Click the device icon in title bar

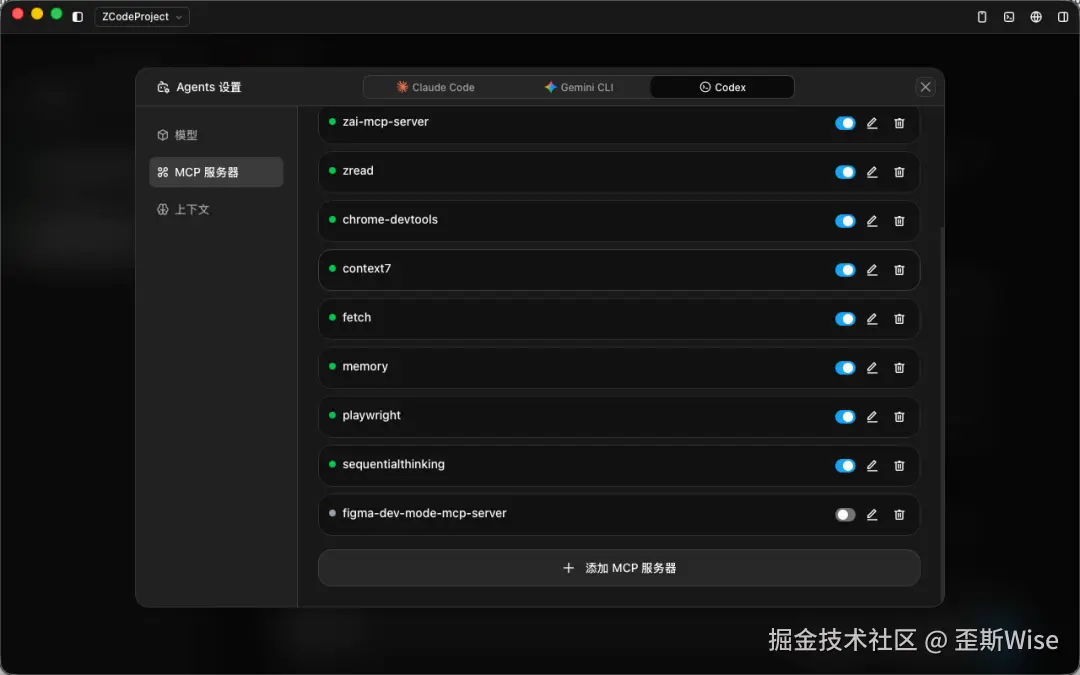pyautogui.click(x=982, y=17)
